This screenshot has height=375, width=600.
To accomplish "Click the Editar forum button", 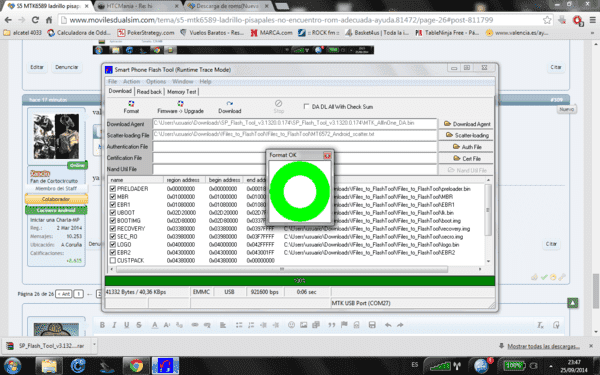I will [37, 67].
